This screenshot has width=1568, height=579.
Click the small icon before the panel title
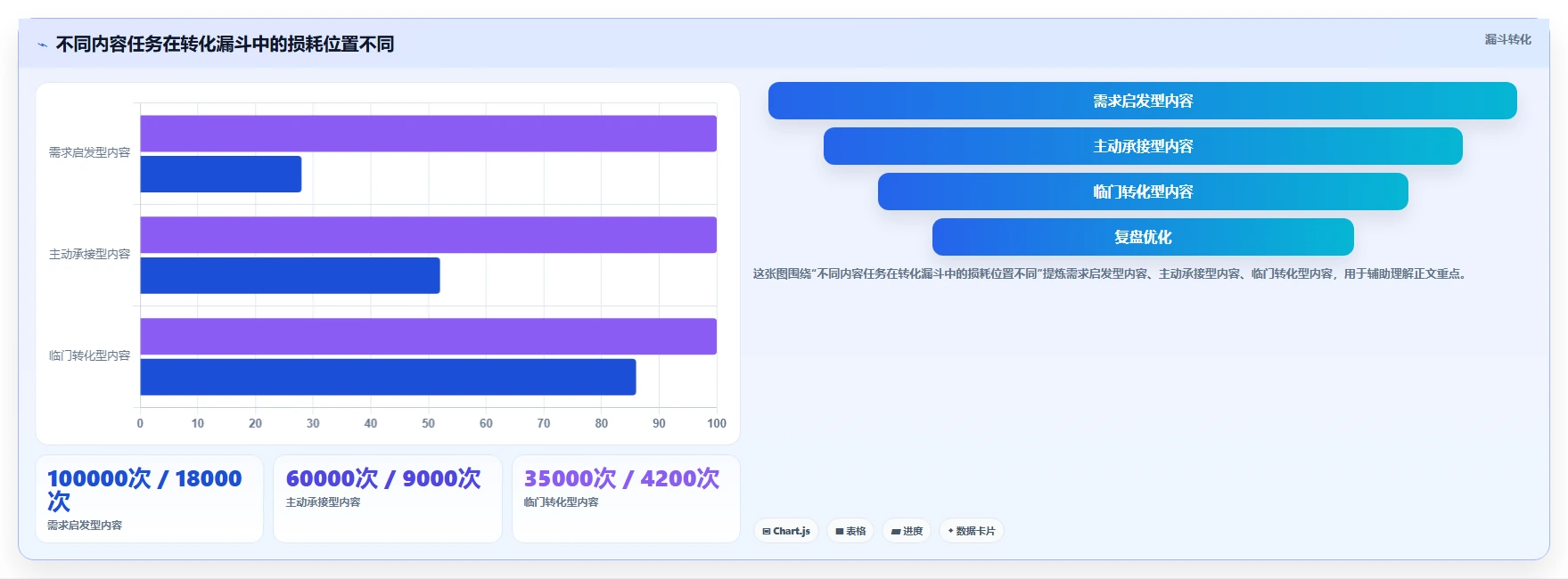42,45
